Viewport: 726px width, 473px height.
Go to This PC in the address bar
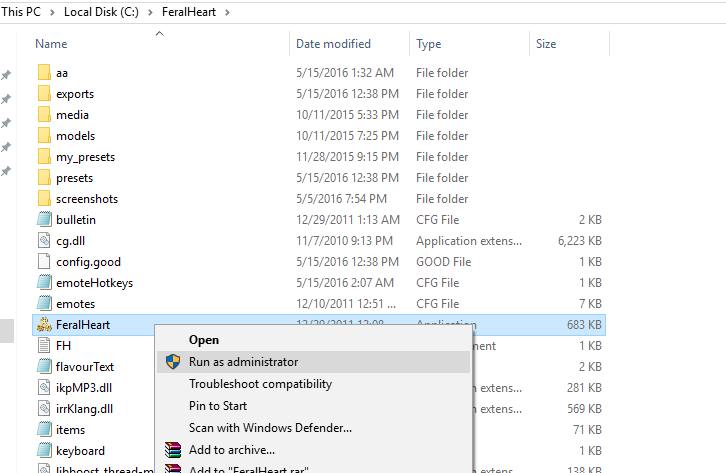21,12
